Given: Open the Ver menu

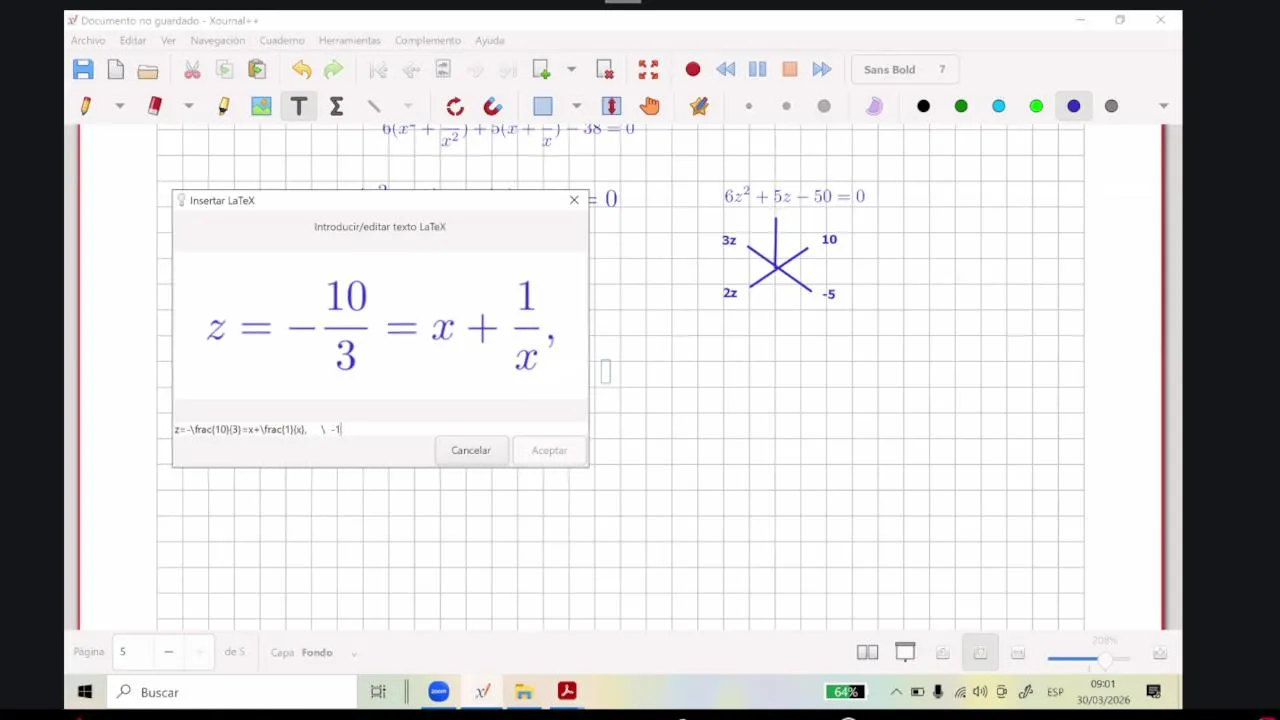Looking at the screenshot, I should [x=168, y=40].
